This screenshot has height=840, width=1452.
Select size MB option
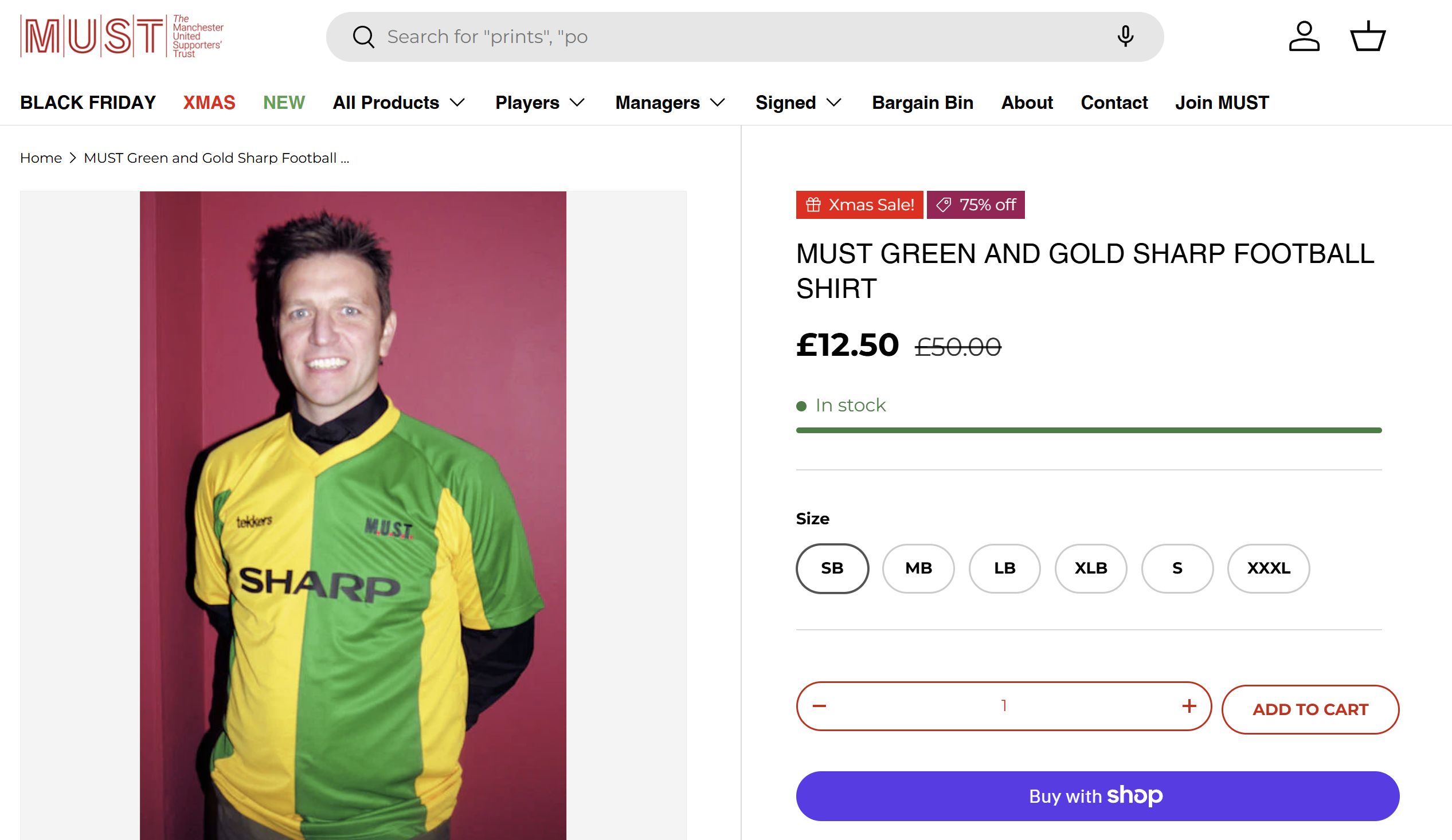[x=918, y=568]
